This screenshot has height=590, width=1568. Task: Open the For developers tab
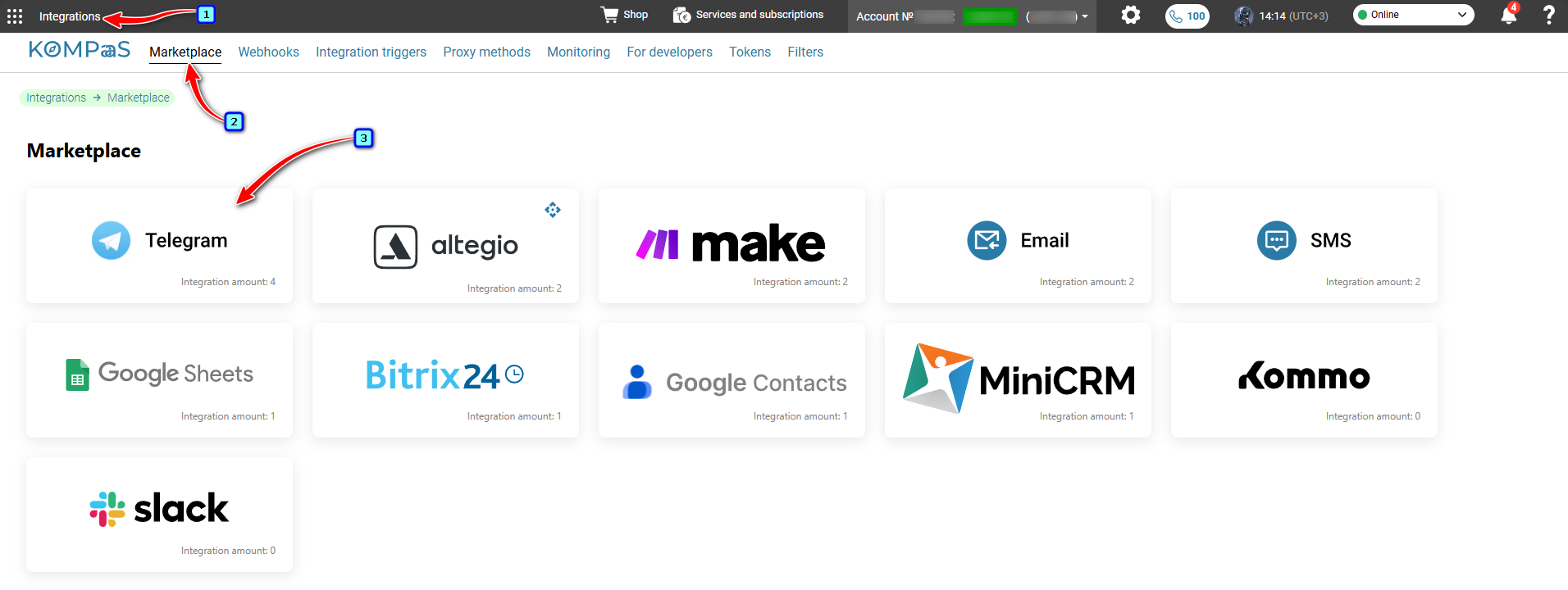click(x=669, y=52)
